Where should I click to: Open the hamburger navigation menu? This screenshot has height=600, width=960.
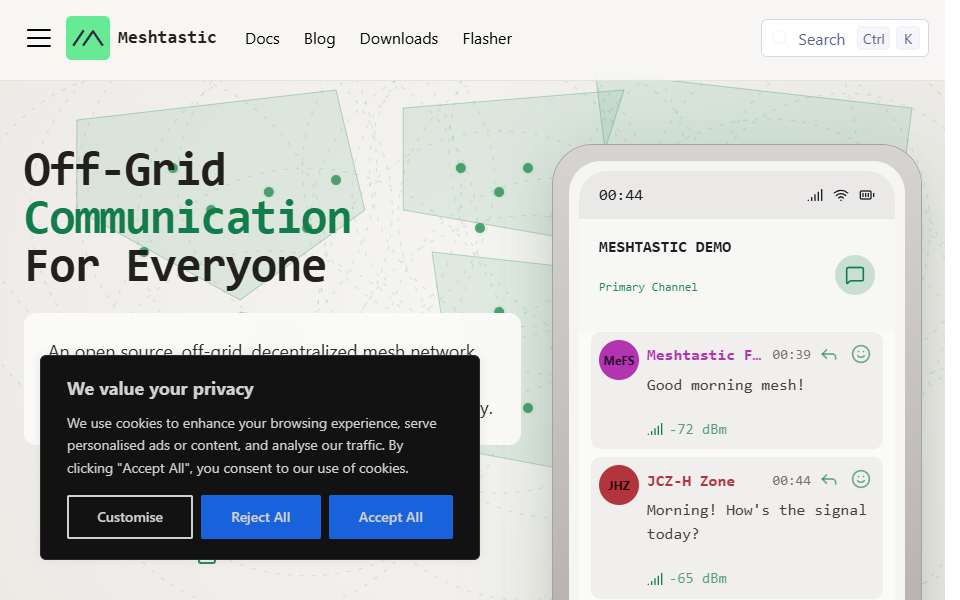tap(39, 38)
